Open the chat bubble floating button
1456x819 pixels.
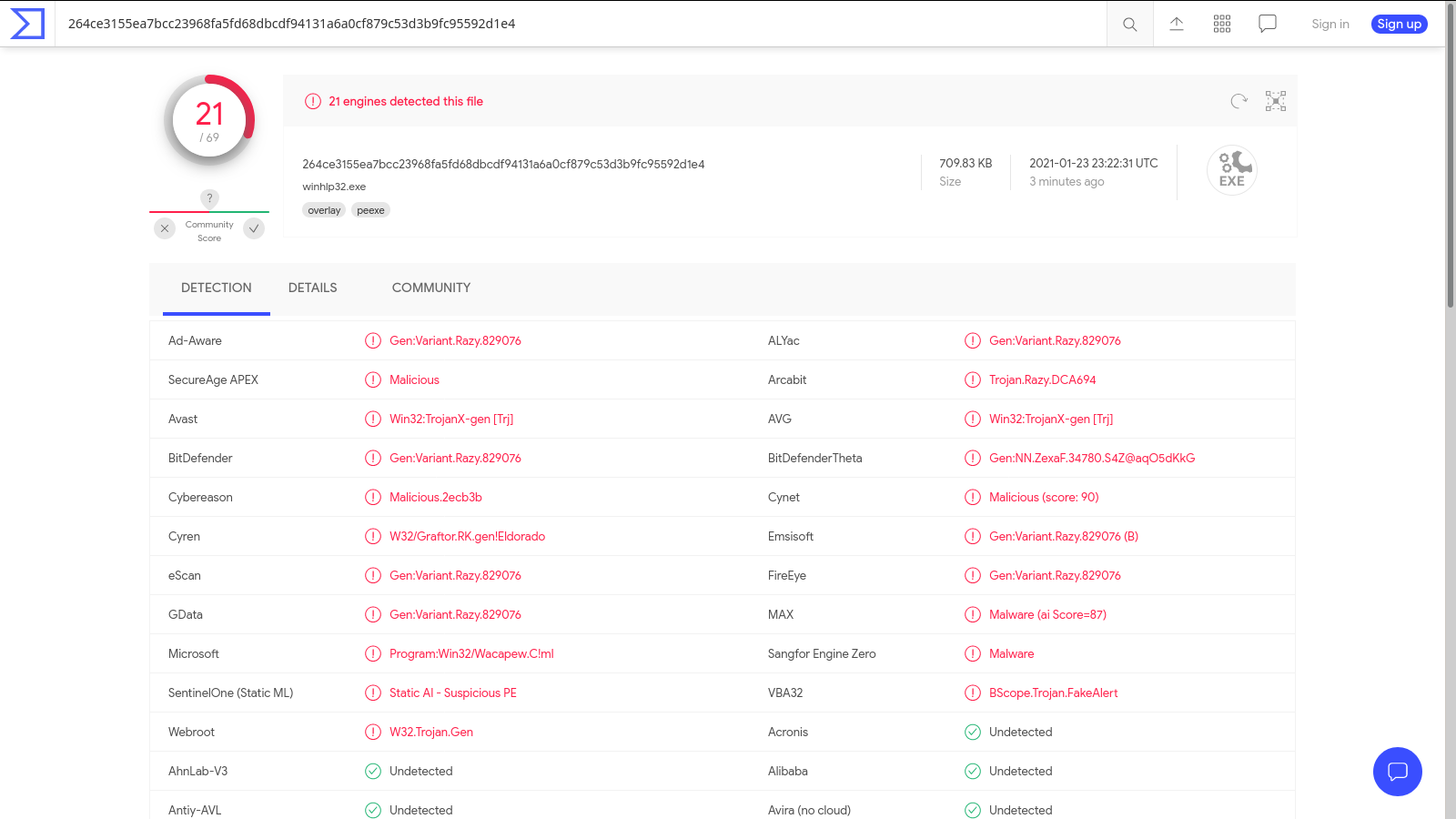1398,772
